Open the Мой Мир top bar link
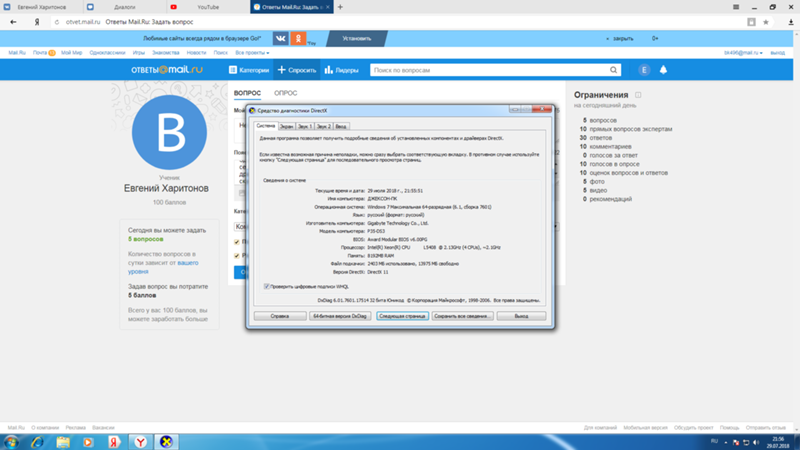The image size is (800, 450). [71, 53]
